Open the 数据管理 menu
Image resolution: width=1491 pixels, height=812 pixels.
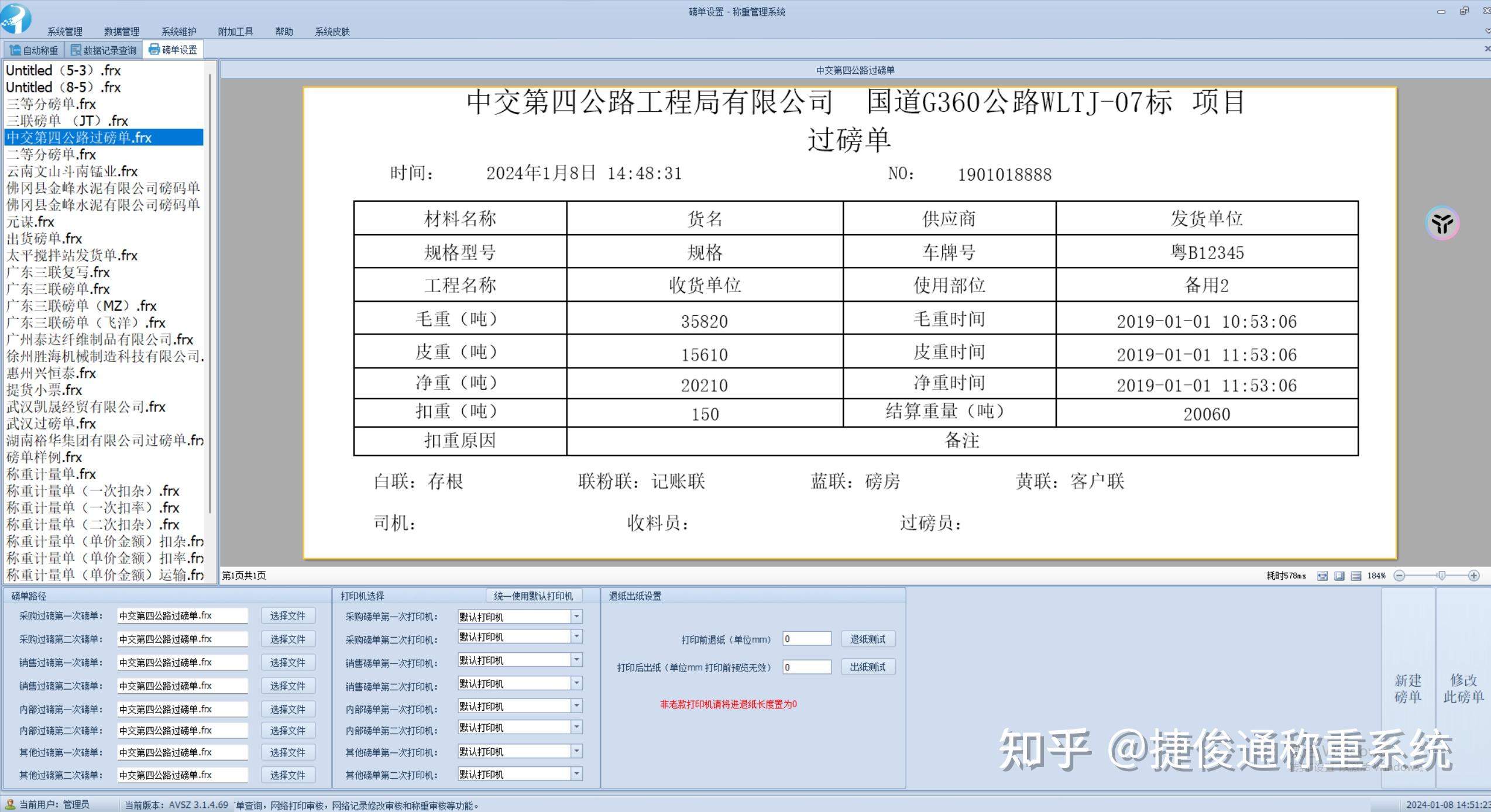(x=122, y=32)
